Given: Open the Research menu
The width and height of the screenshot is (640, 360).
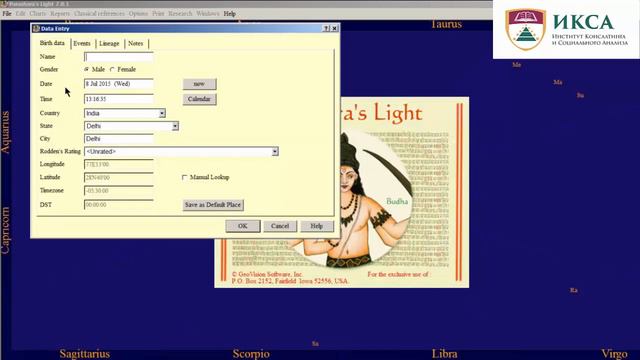Looking at the screenshot, I should point(180,13).
